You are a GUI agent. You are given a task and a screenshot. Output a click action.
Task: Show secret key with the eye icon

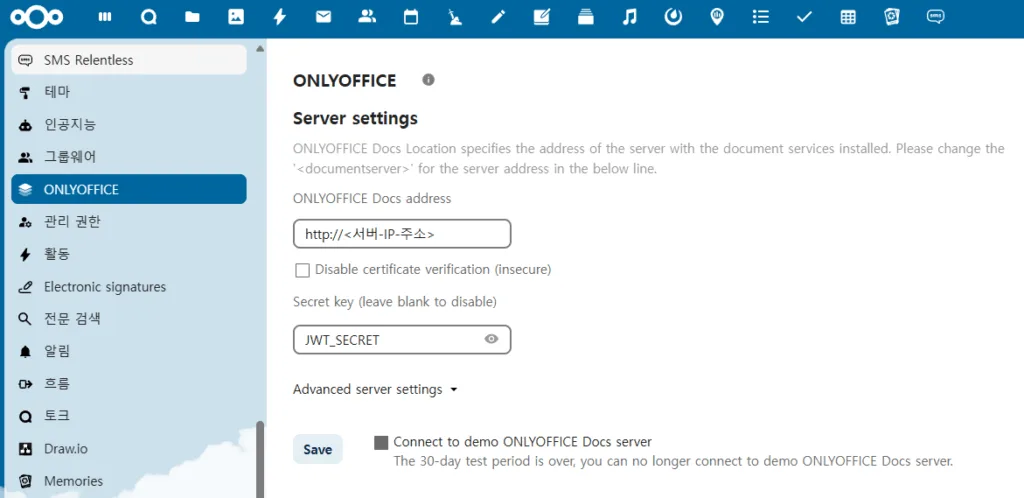(492, 339)
